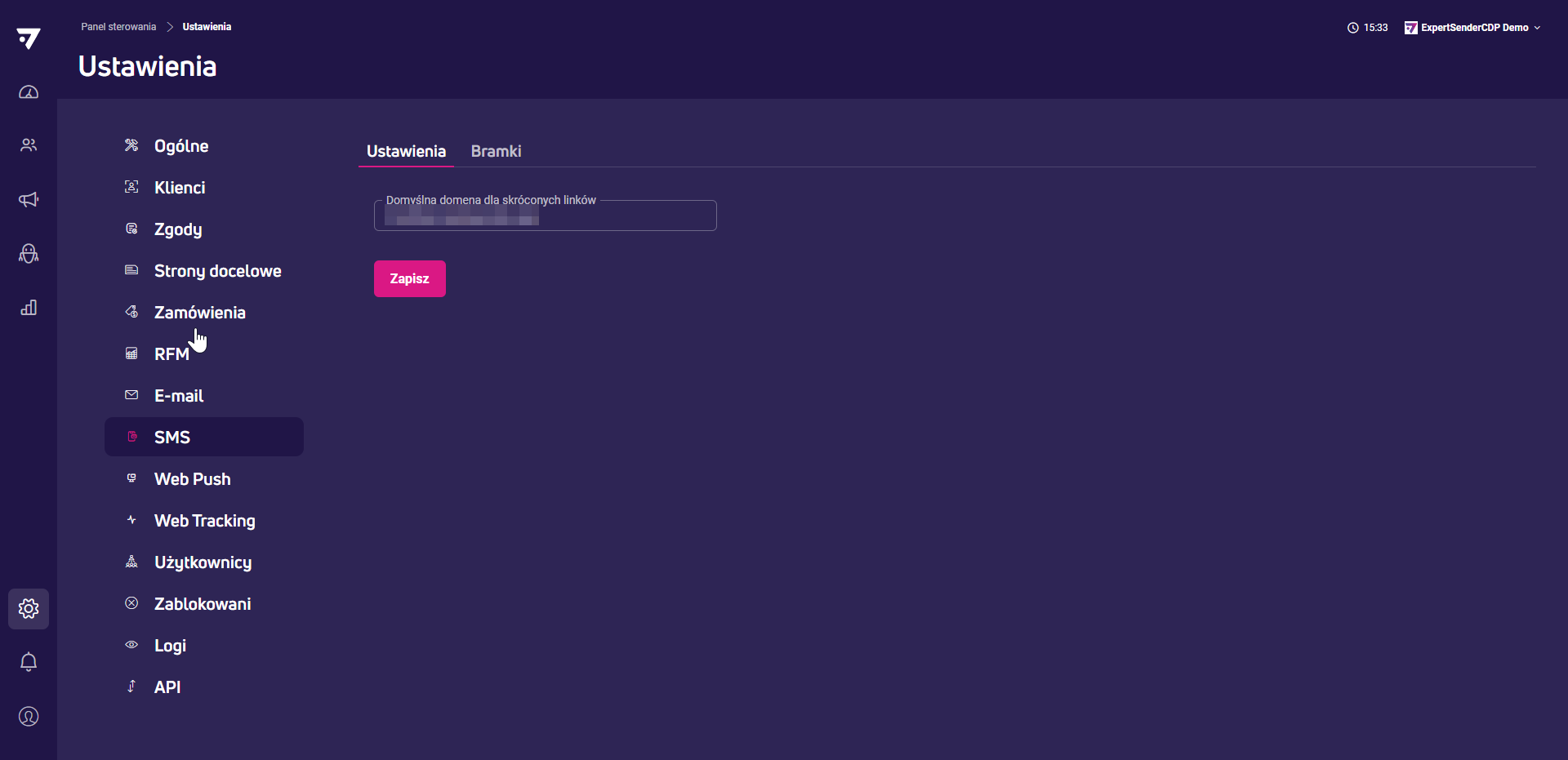Open the campaigns megaphone icon

pyautogui.click(x=29, y=200)
